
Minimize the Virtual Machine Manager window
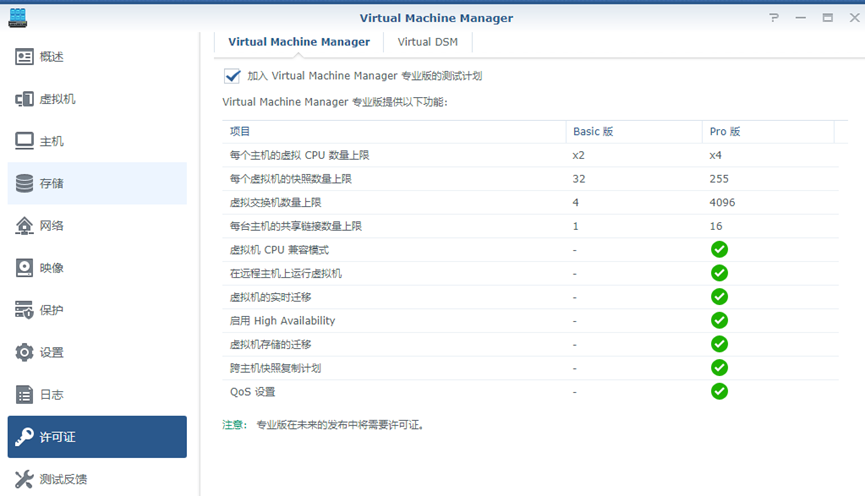coord(800,18)
